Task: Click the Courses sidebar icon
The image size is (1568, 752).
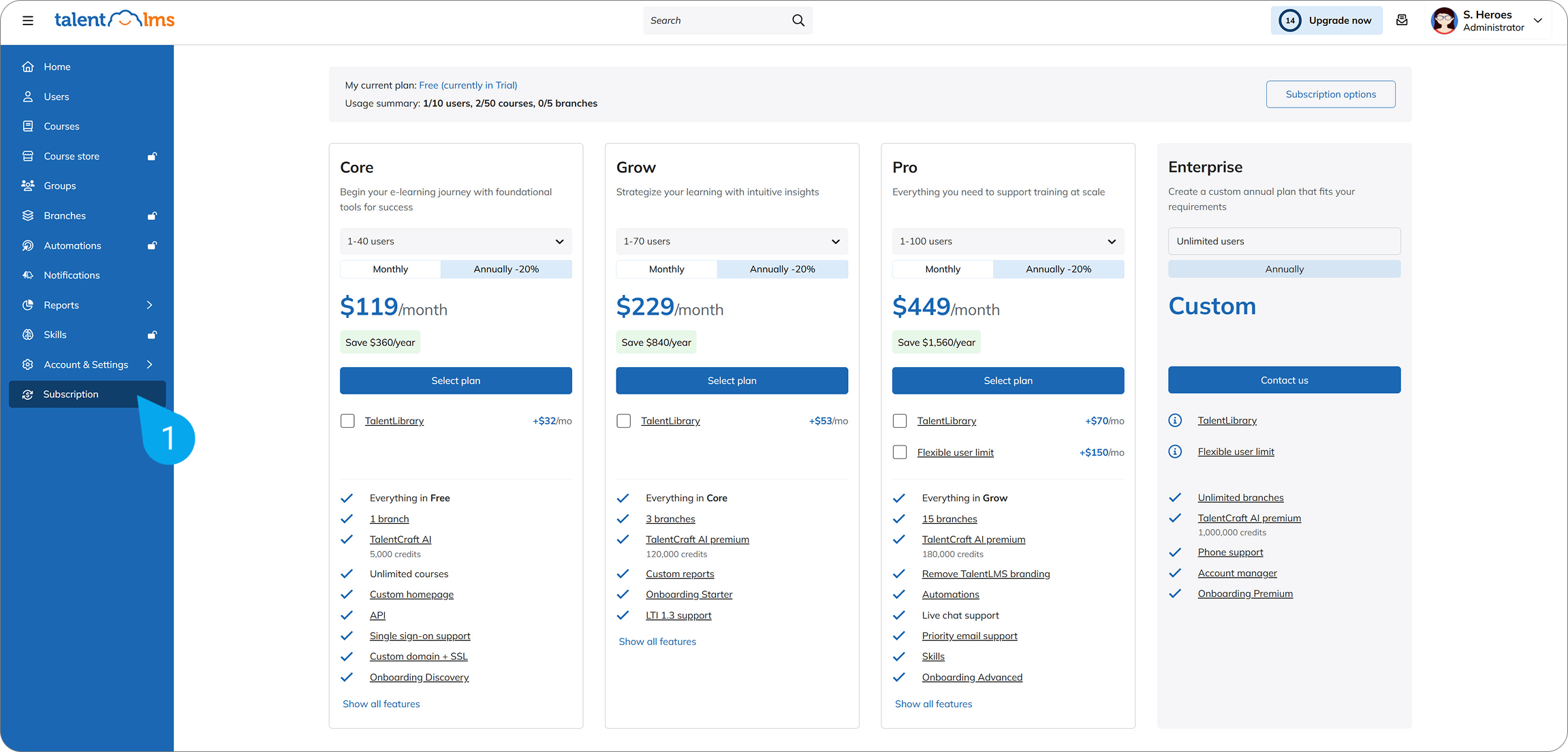Action: pyautogui.click(x=28, y=126)
